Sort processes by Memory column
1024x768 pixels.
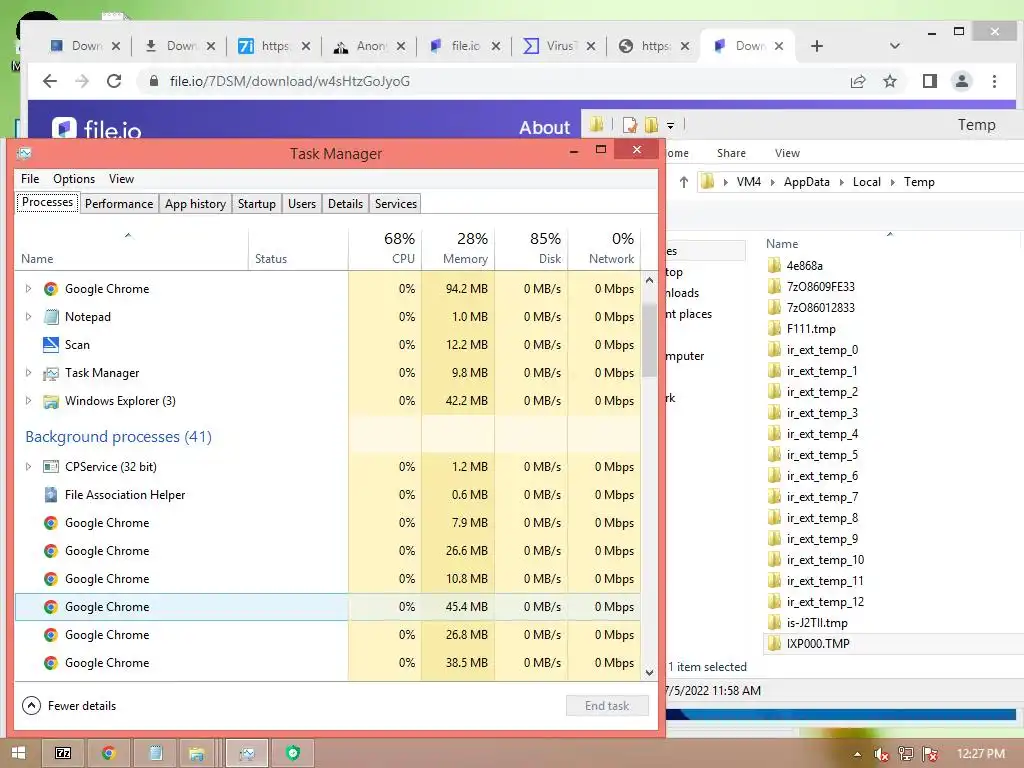coord(458,248)
